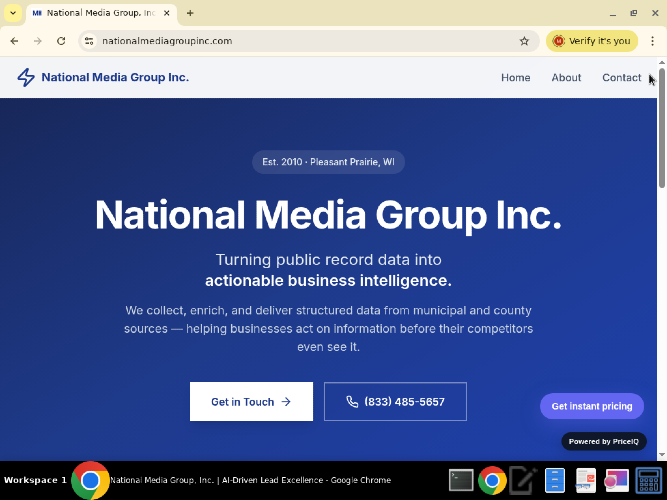Reload the page with refresh icon
Screen dimensions: 667x500
(61, 41)
